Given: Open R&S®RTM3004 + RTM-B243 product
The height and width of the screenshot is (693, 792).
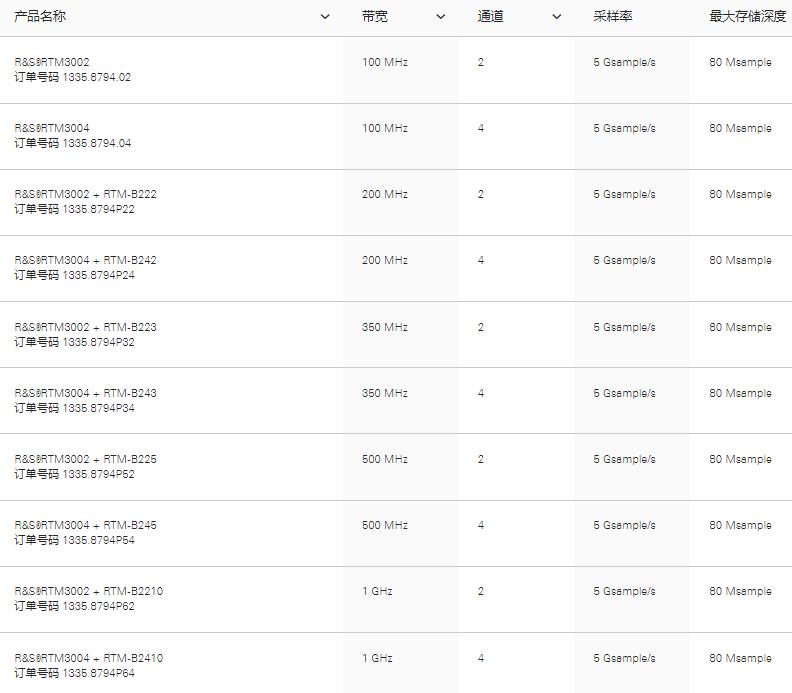Looking at the screenshot, I should click(x=85, y=393).
